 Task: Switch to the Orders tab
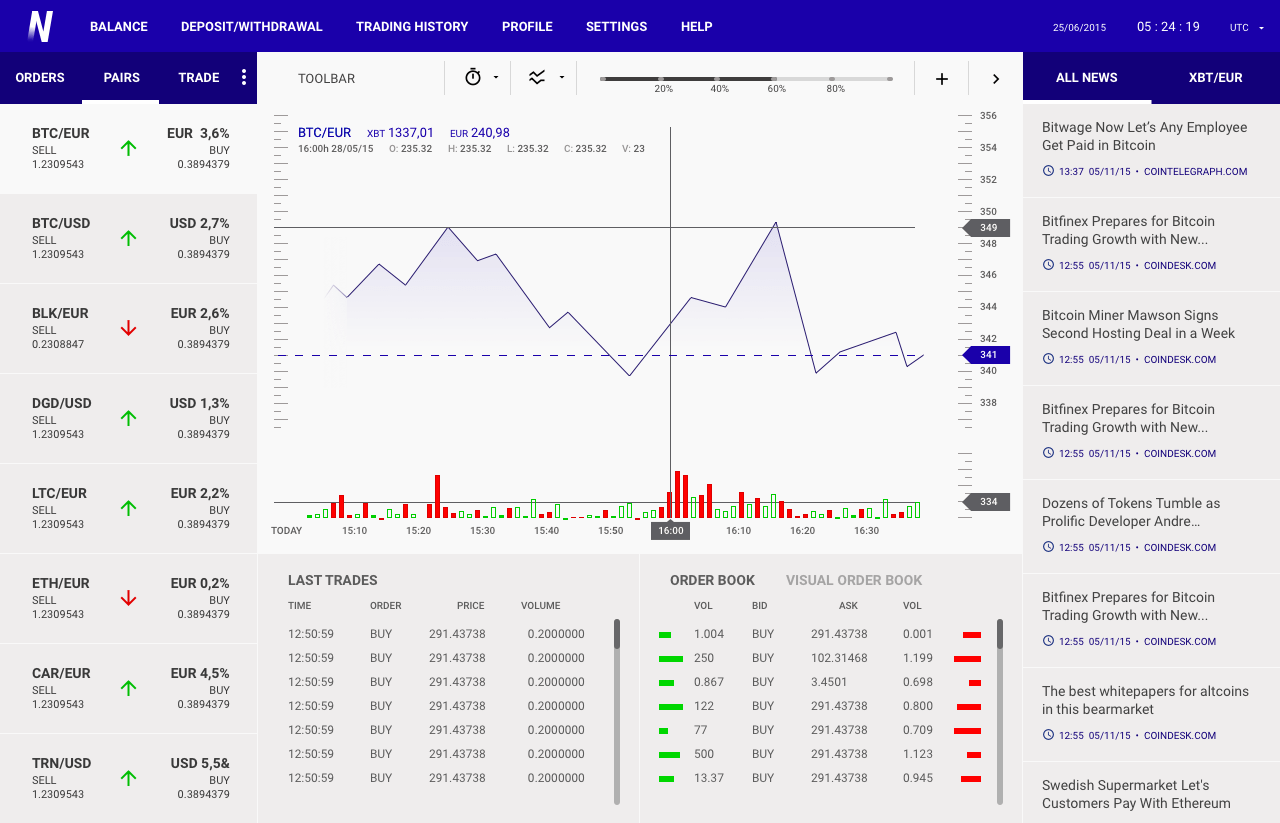coord(40,77)
